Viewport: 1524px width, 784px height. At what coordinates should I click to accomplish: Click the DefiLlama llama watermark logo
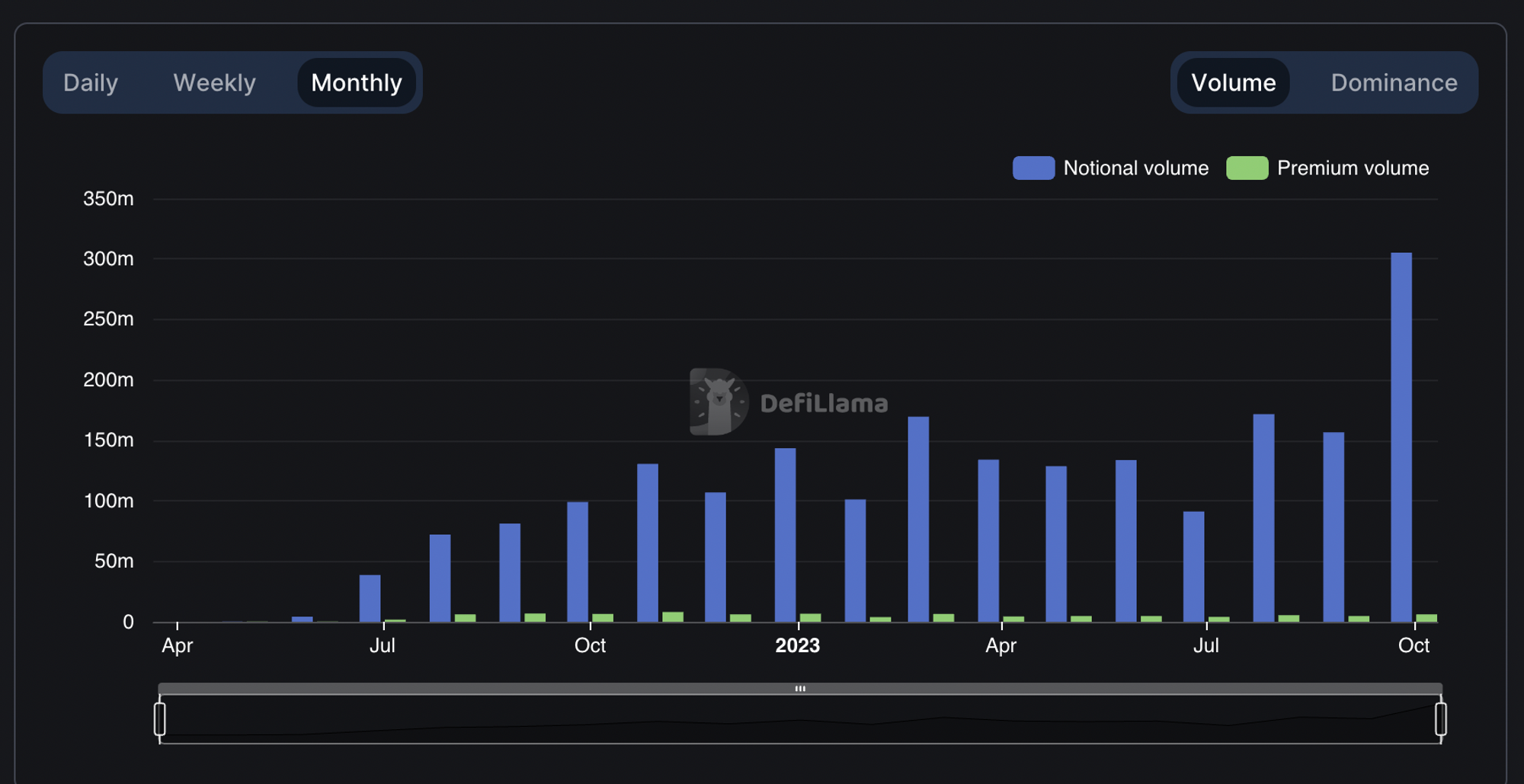[x=718, y=402]
